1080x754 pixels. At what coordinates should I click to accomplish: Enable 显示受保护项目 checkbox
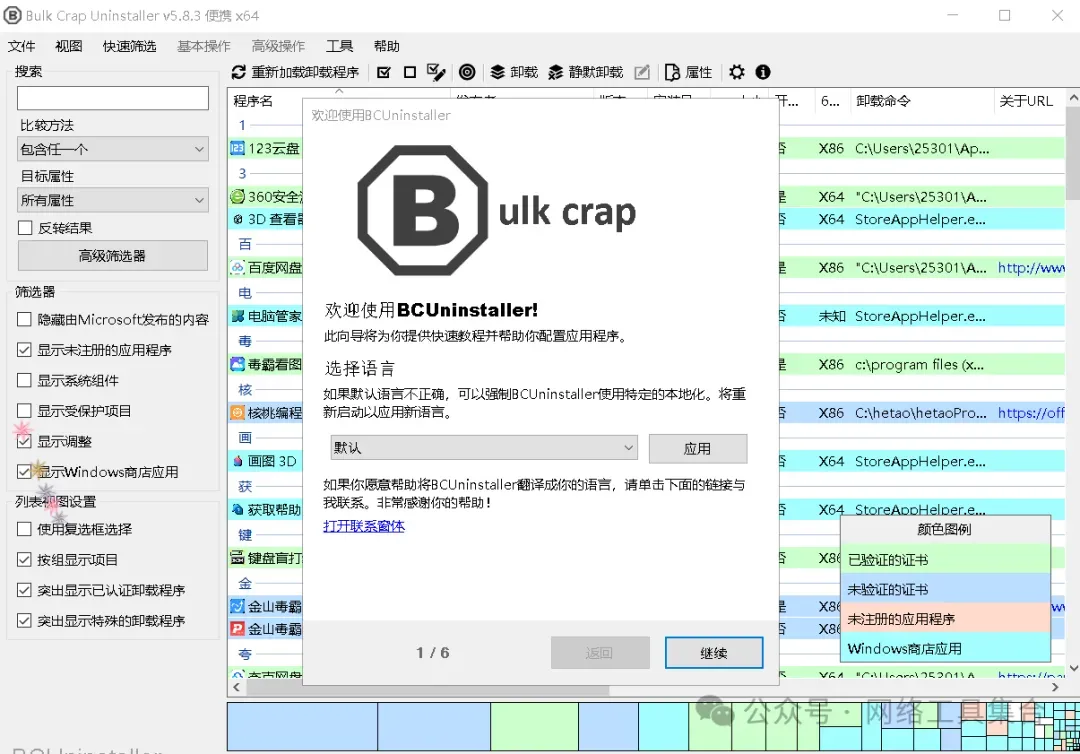click(24, 411)
